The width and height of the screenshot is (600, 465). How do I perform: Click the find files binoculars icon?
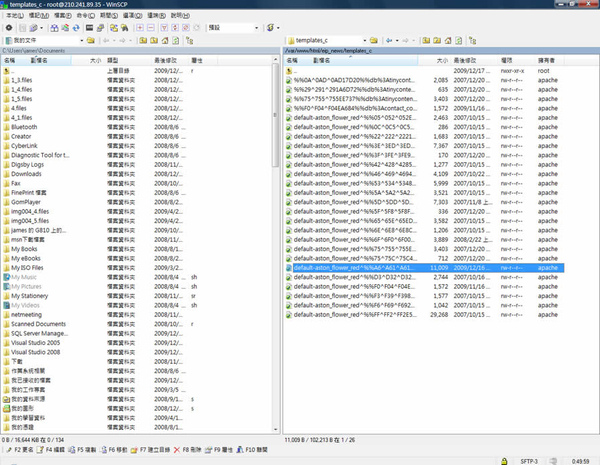[124, 28]
